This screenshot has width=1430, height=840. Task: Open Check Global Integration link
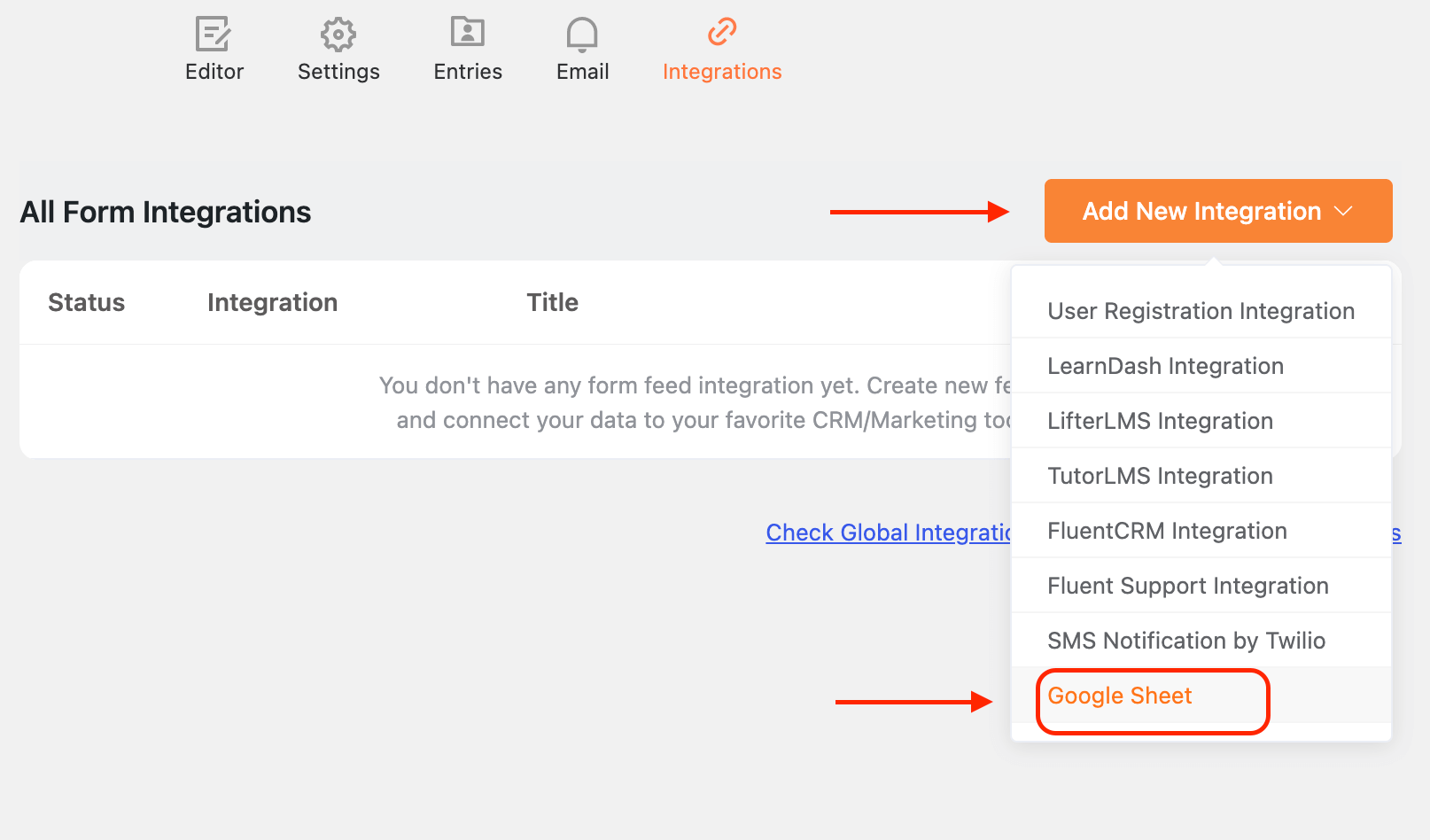(889, 533)
